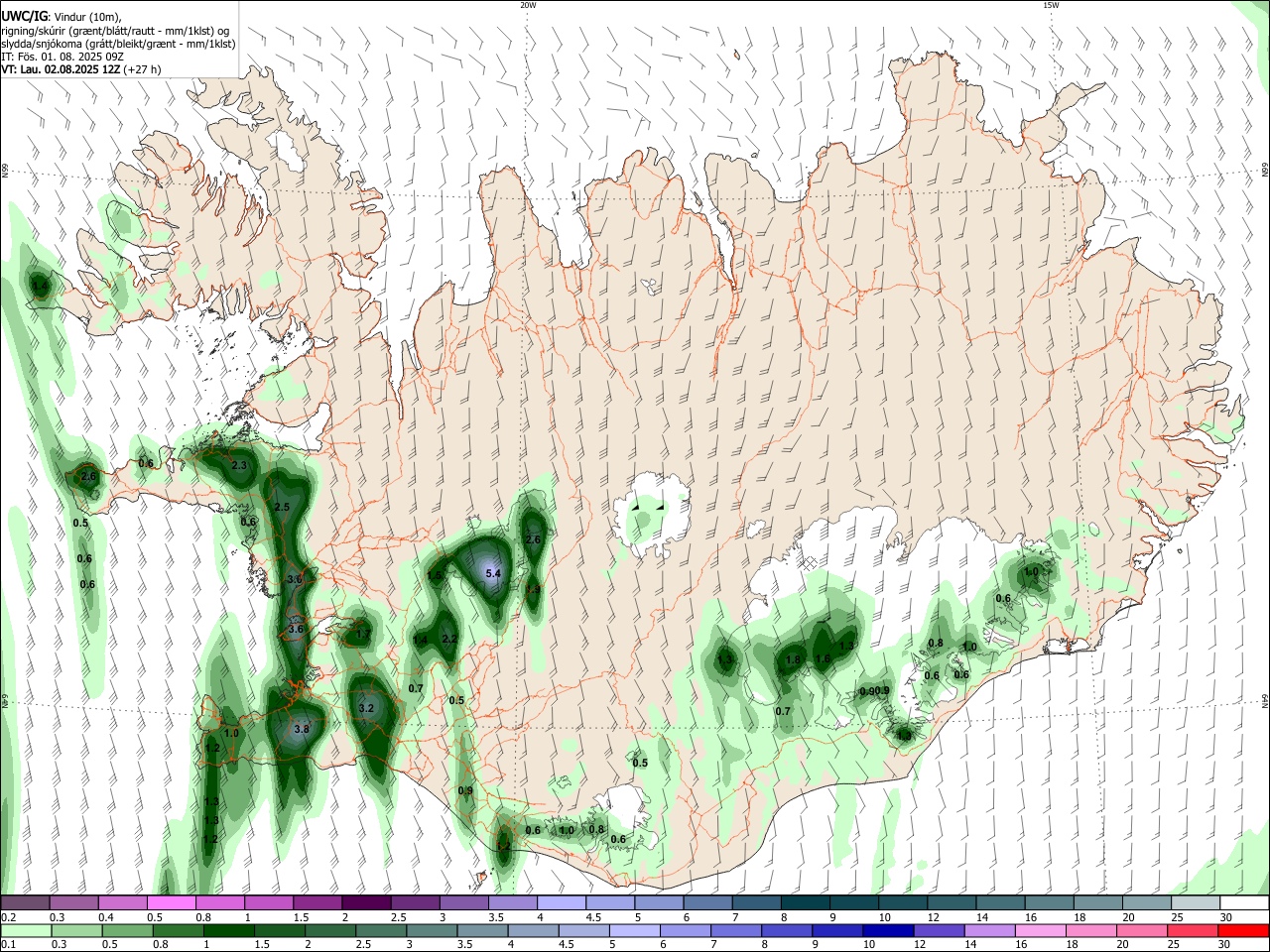Click the UWC/IG map title text
Image resolution: width=1270 pixels, height=952 pixels.
point(25,17)
